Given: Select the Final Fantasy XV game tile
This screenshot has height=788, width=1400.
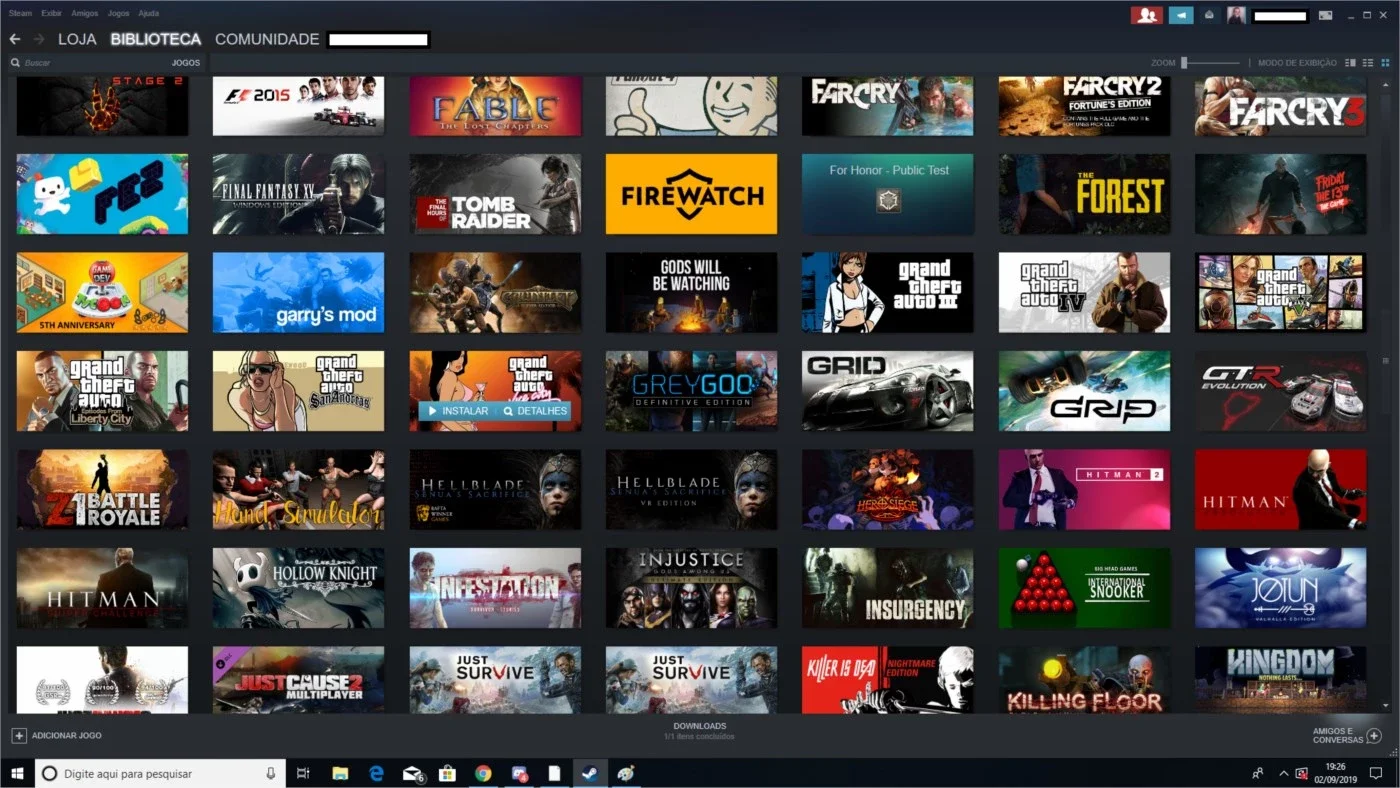Looking at the screenshot, I should point(298,194).
